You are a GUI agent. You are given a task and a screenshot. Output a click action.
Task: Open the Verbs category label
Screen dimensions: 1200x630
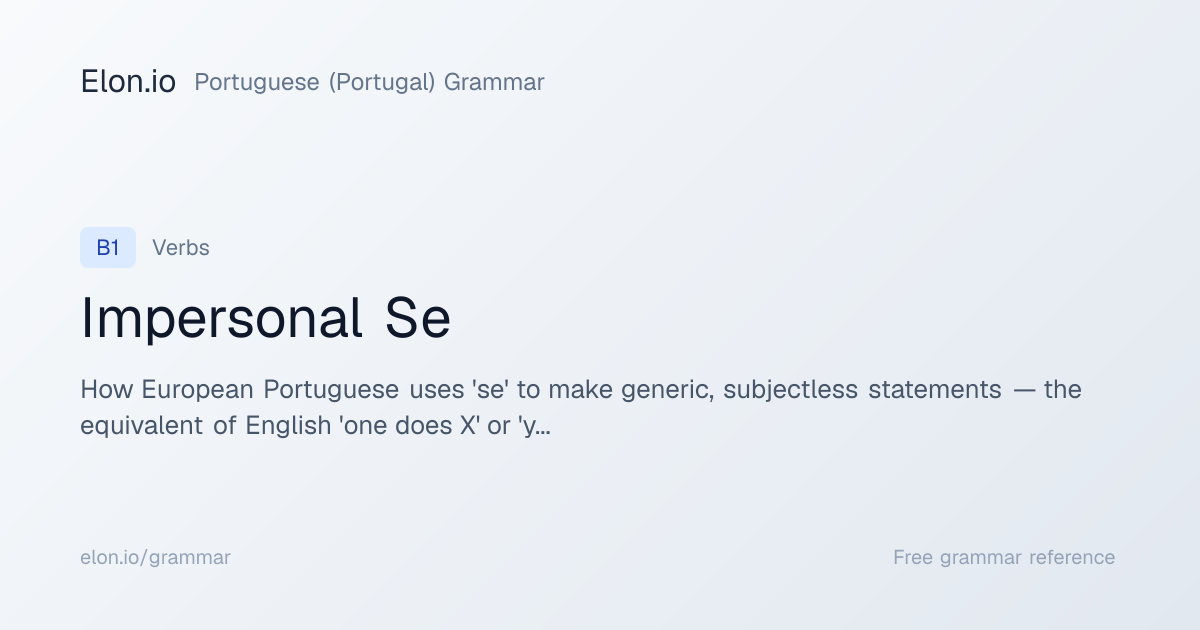181,248
